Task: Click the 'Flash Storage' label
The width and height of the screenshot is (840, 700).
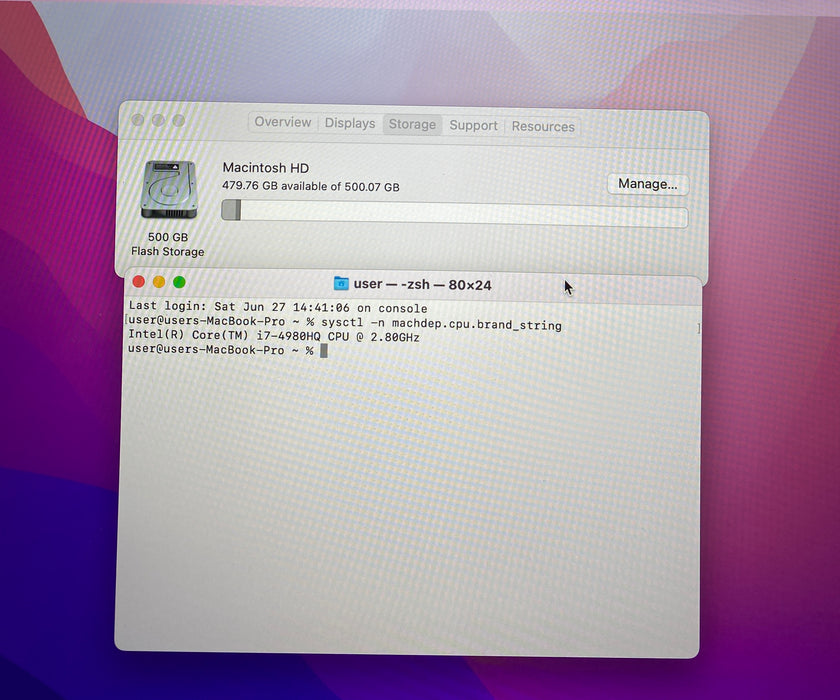Action: tap(168, 251)
